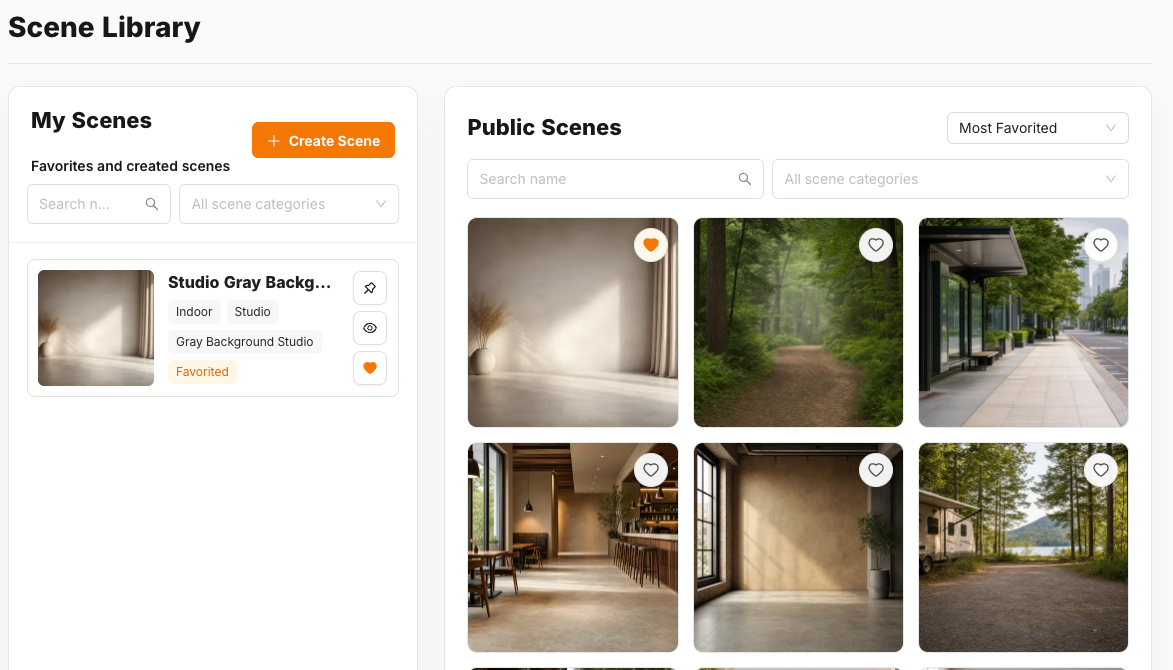Image resolution: width=1173 pixels, height=670 pixels.
Task: Click the Public Scenes heading
Action: click(545, 127)
